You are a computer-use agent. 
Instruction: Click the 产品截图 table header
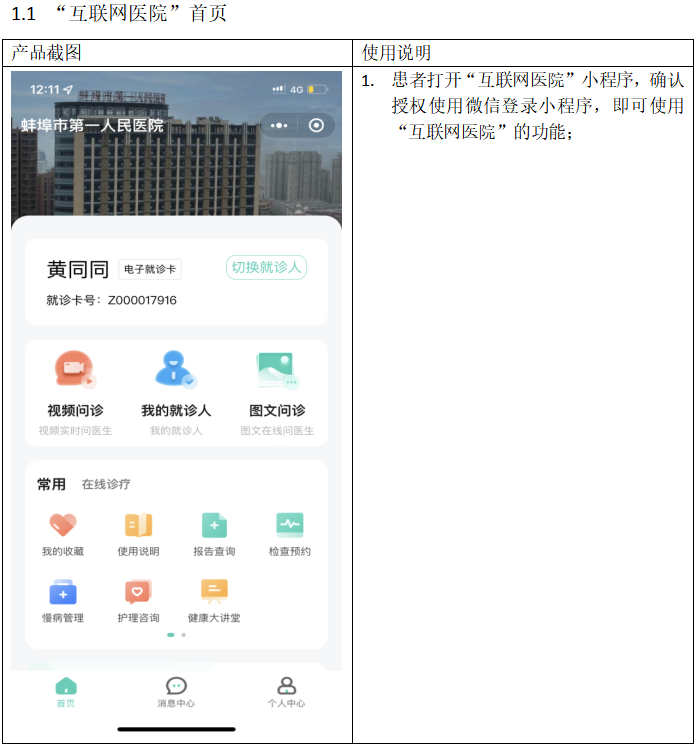click(x=46, y=53)
